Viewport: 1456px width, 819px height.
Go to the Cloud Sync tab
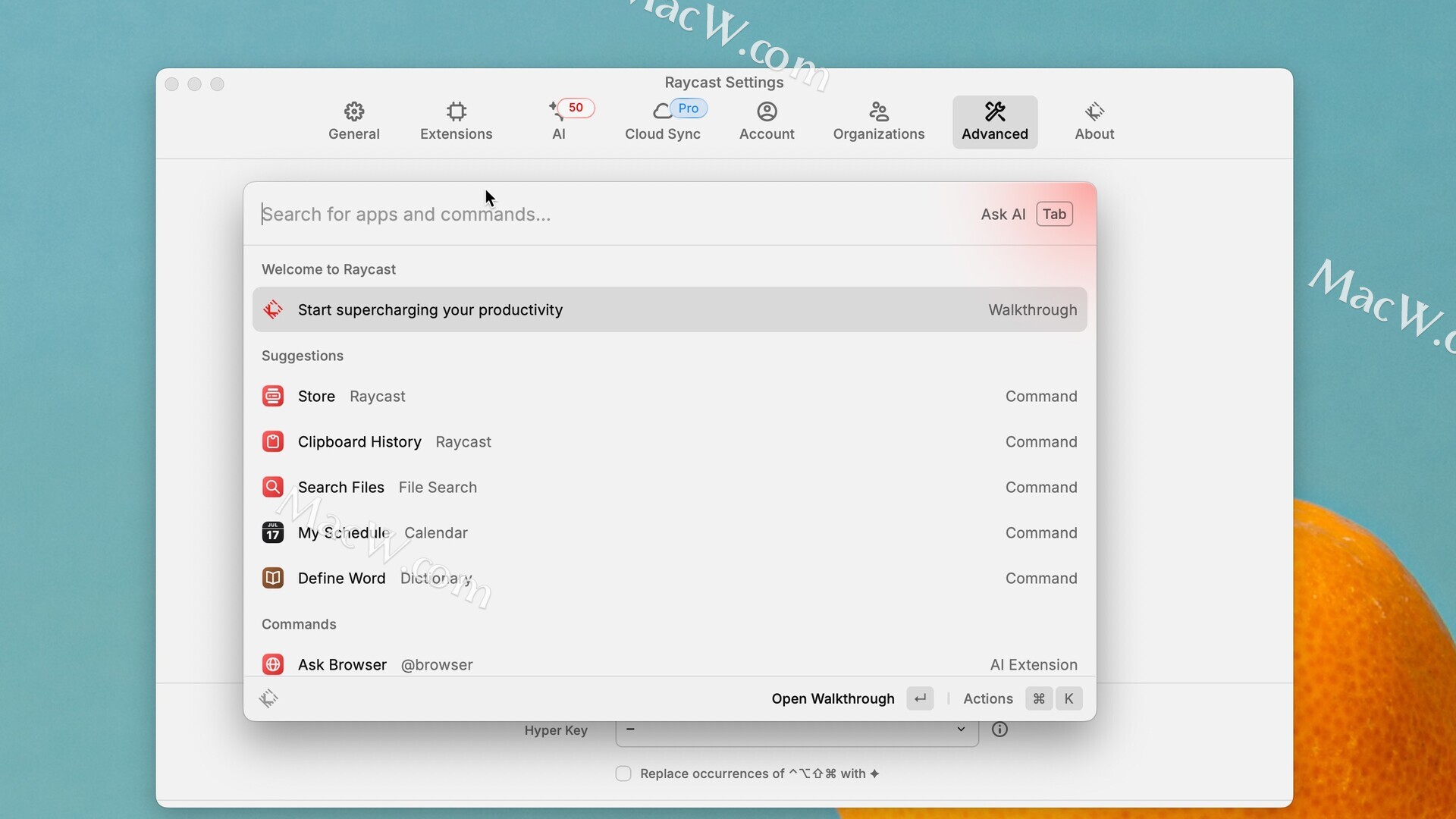pyautogui.click(x=663, y=121)
